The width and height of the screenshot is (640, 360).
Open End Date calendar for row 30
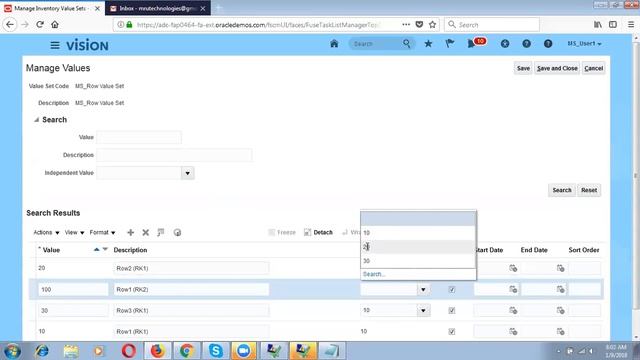tap(560, 311)
